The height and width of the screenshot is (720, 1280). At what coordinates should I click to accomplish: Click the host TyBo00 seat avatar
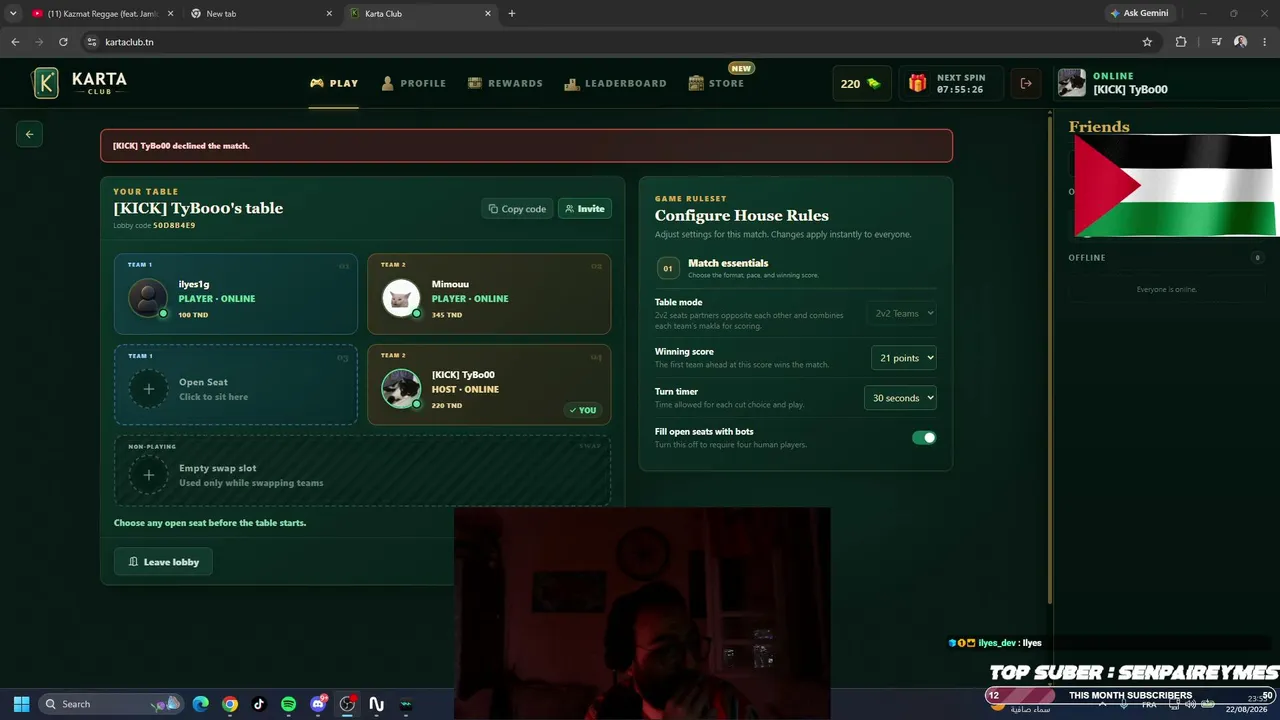401,389
